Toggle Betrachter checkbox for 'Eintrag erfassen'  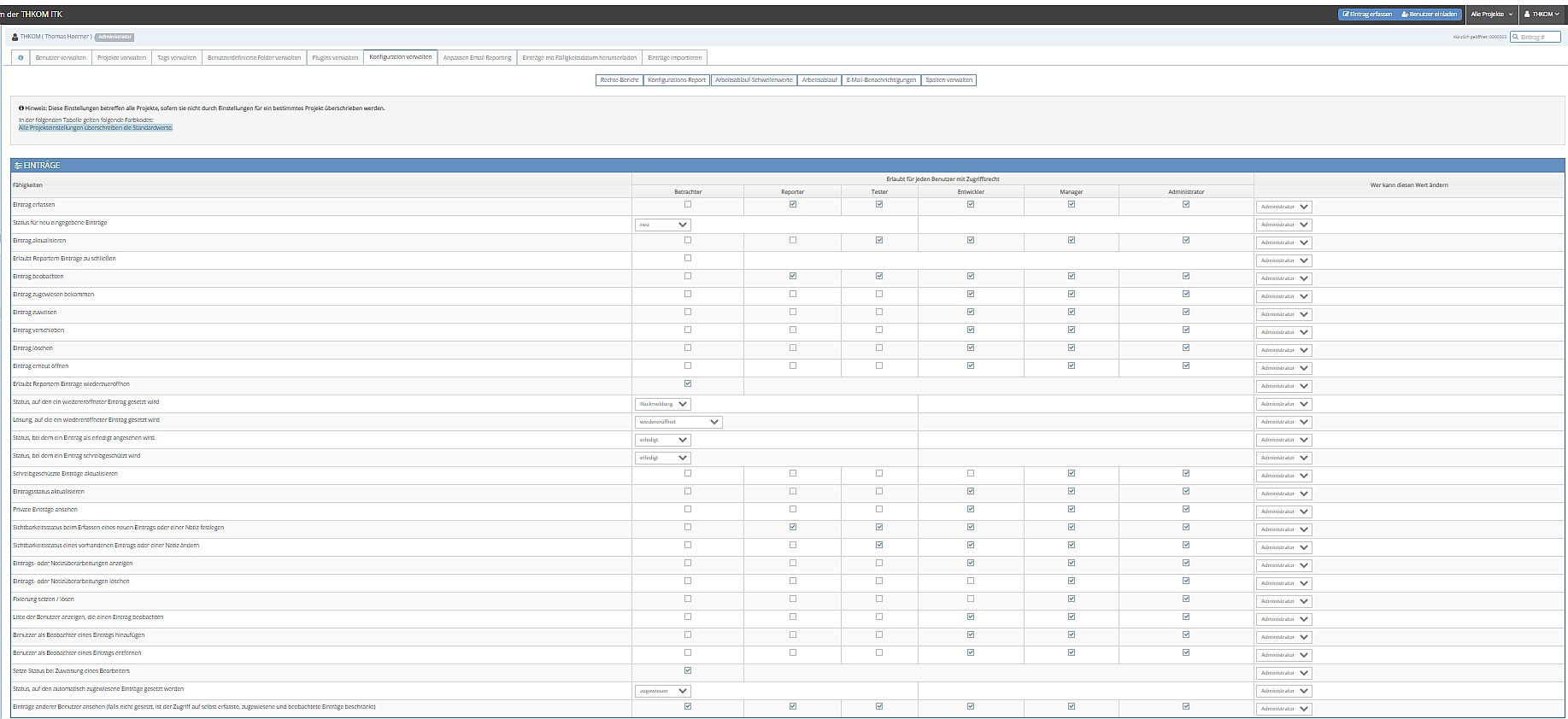pyautogui.click(x=688, y=204)
